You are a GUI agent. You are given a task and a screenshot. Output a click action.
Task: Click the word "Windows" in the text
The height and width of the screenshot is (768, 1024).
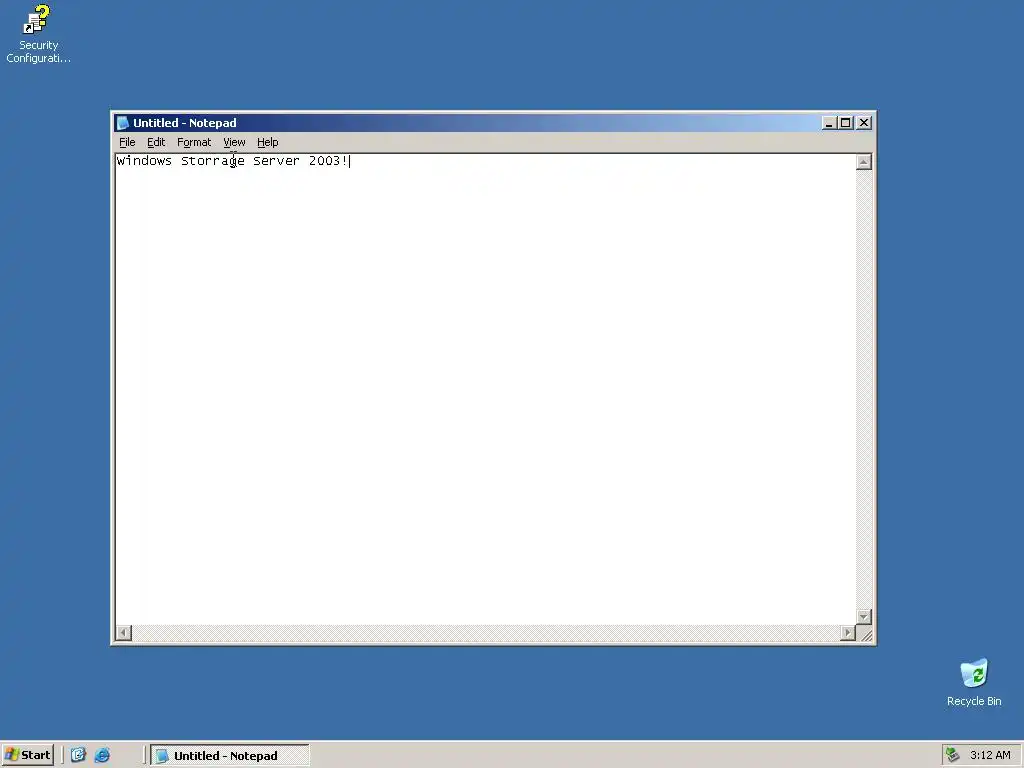[144, 161]
